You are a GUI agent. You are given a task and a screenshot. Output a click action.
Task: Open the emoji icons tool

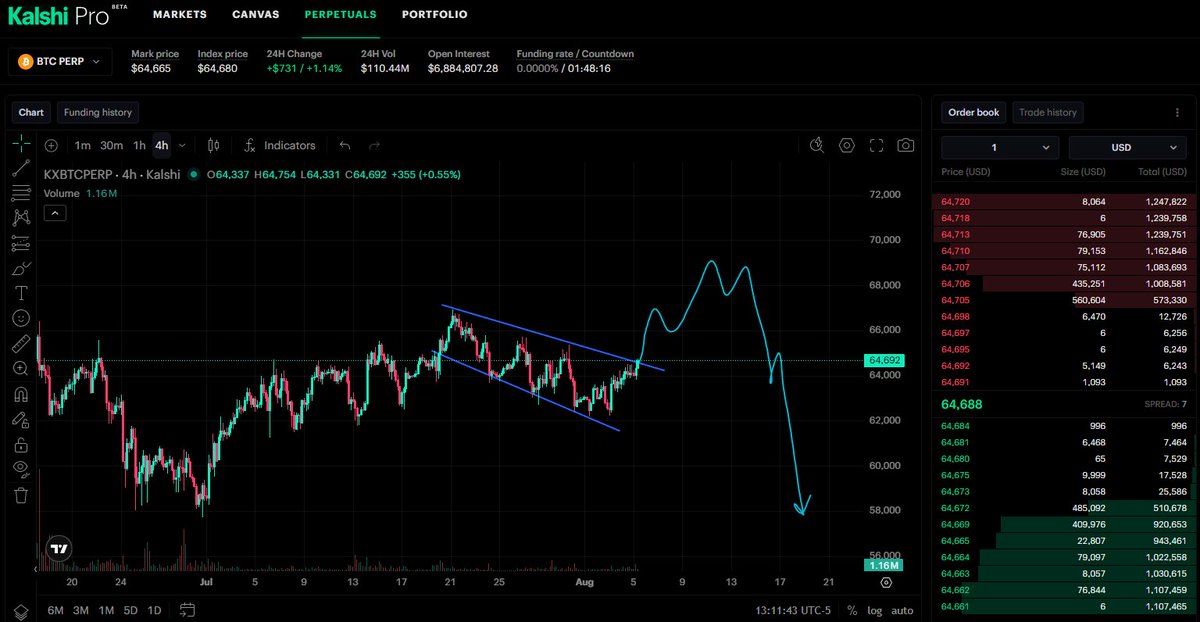tap(21, 318)
